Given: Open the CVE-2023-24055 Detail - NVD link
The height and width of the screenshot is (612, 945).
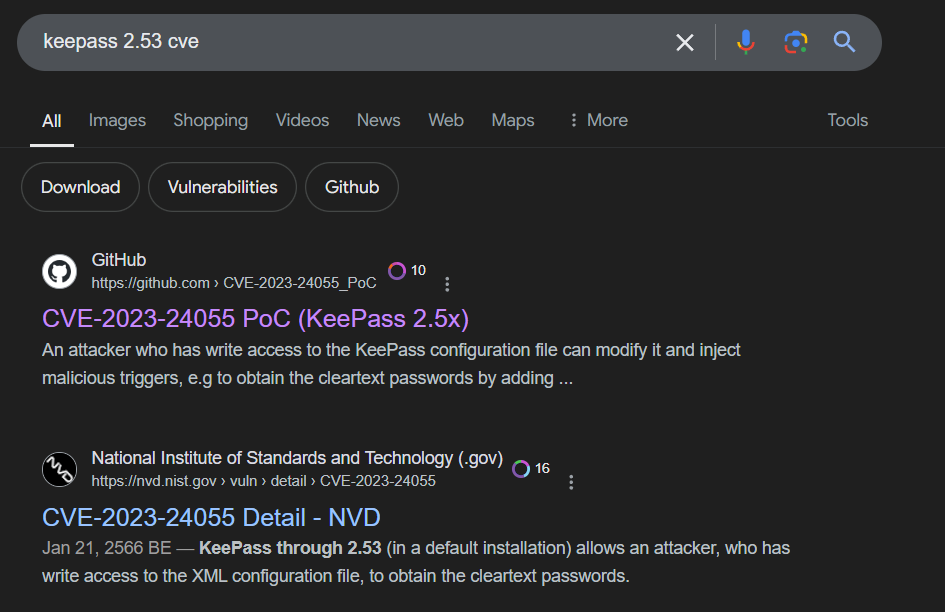Looking at the screenshot, I should coord(212,517).
